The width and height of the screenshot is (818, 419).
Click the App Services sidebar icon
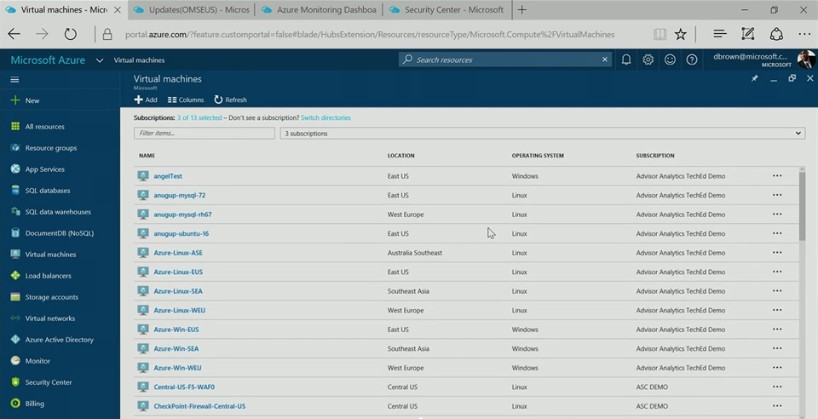15,169
